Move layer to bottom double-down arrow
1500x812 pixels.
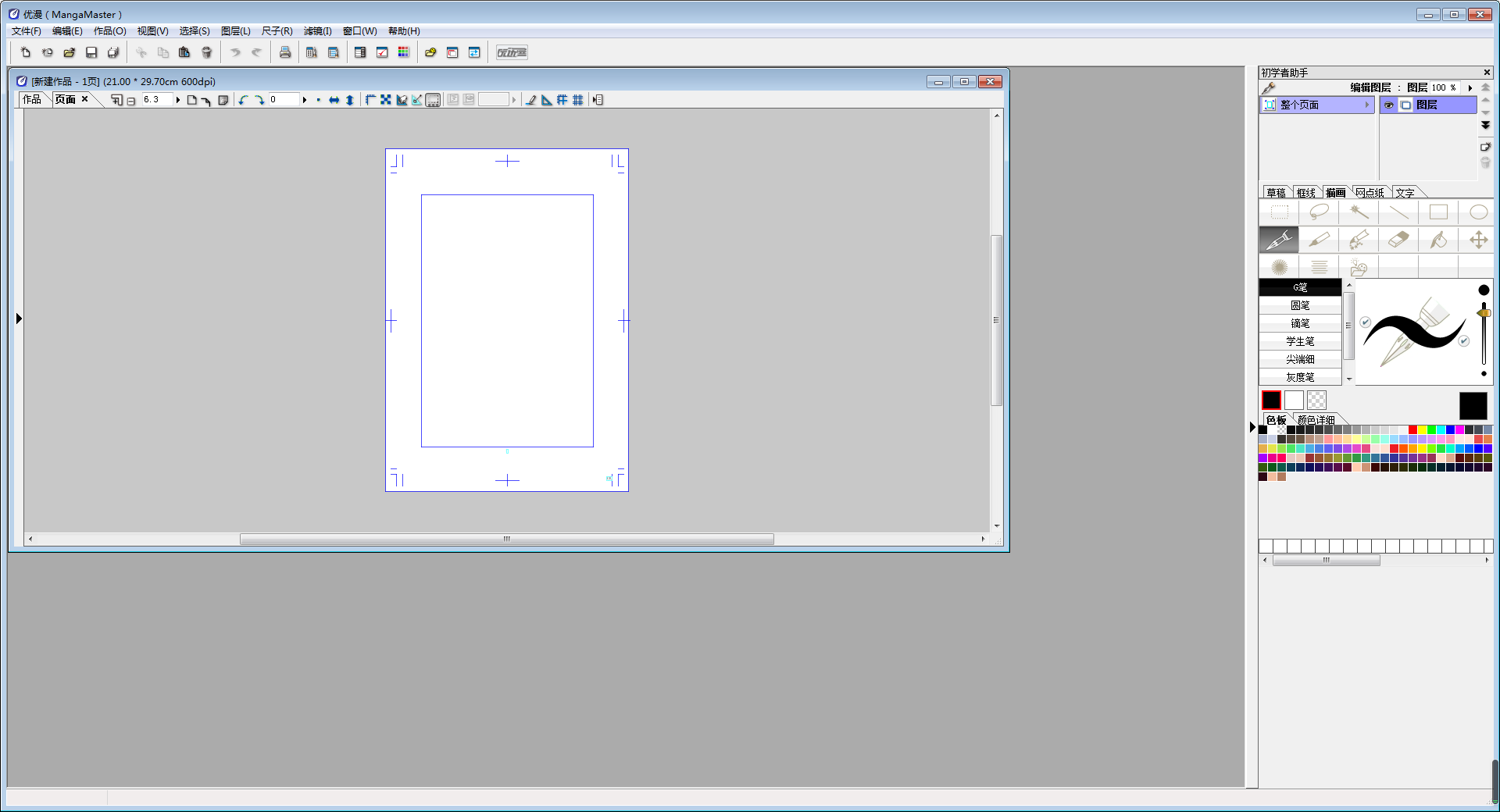1485,125
